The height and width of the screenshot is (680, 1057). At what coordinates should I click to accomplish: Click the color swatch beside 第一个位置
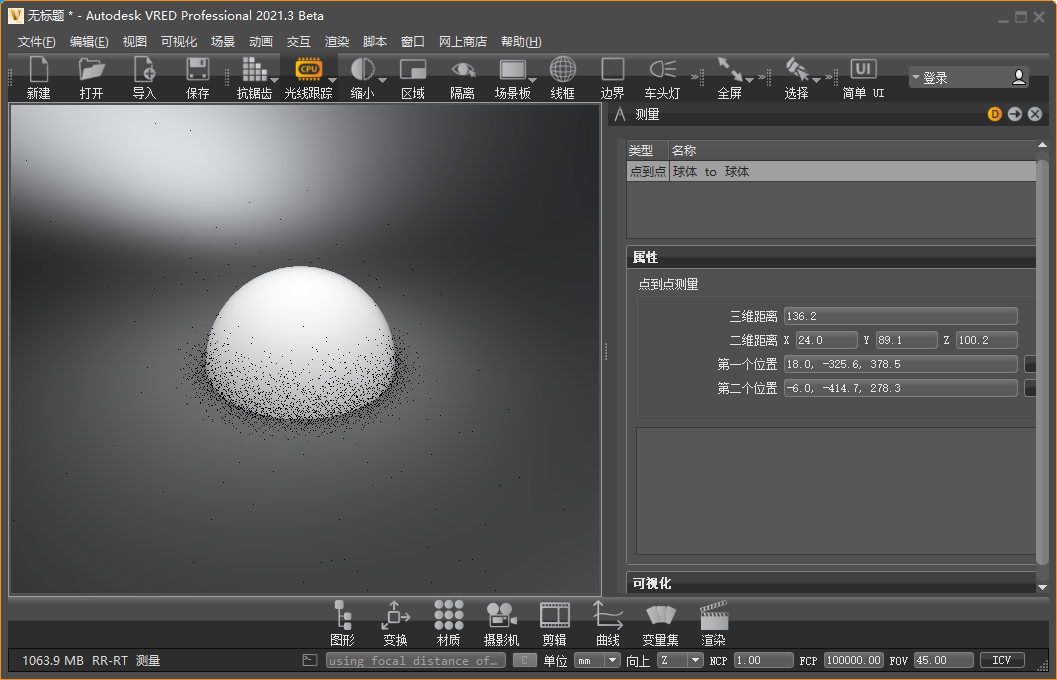(x=1030, y=364)
